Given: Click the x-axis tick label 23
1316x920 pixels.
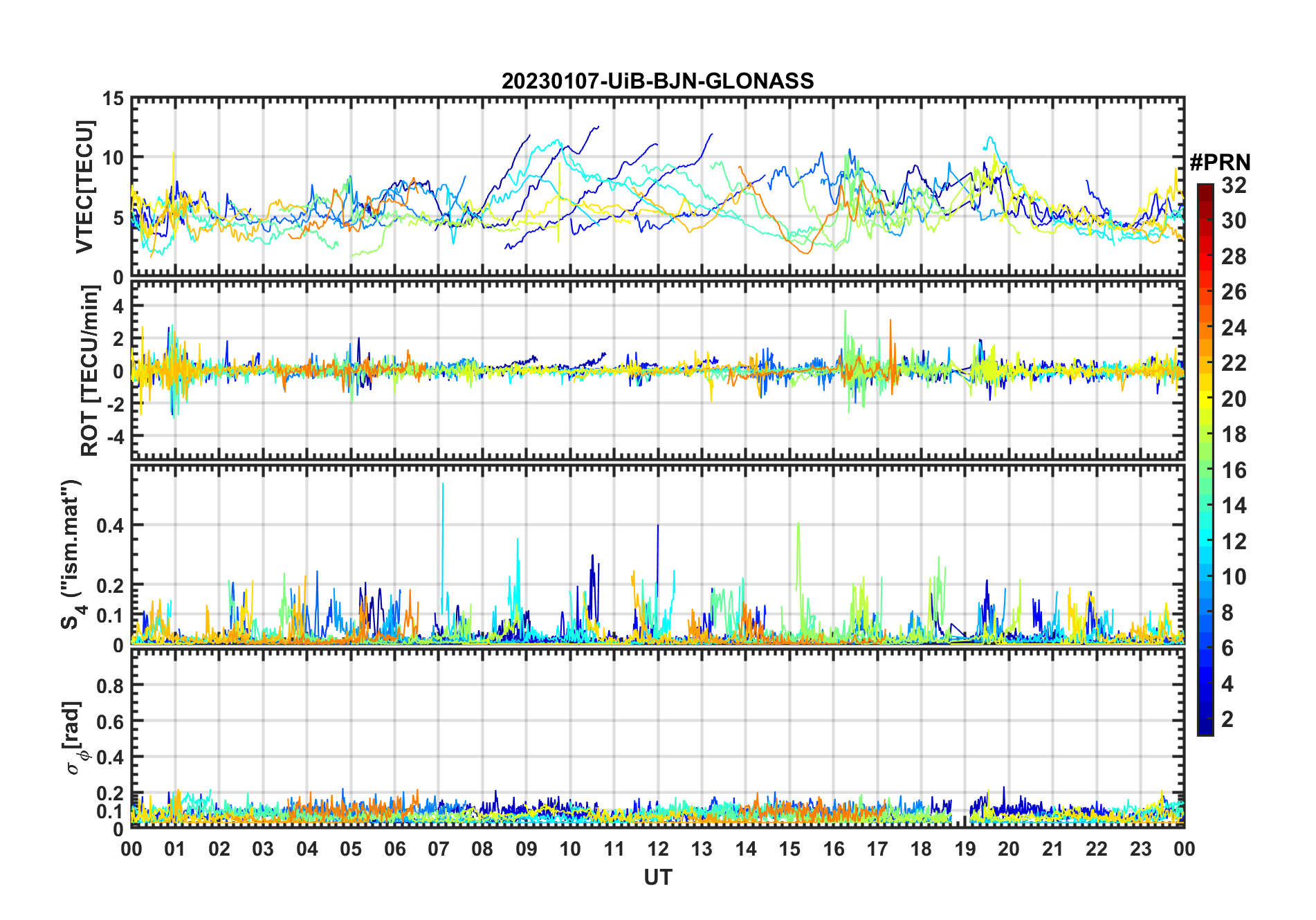Looking at the screenshot, I should 1140,849.
